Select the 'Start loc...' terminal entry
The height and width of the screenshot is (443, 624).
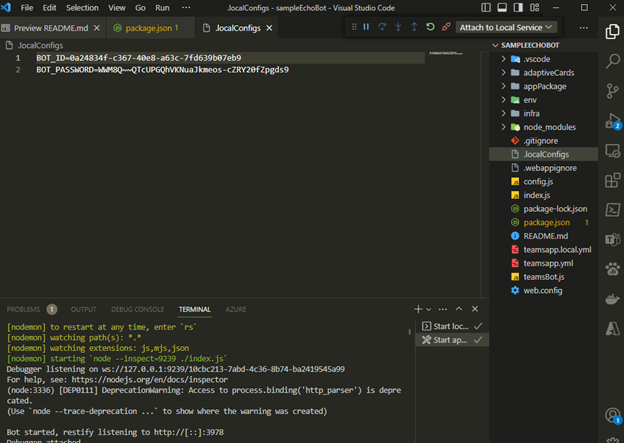[x=452, y=326]
